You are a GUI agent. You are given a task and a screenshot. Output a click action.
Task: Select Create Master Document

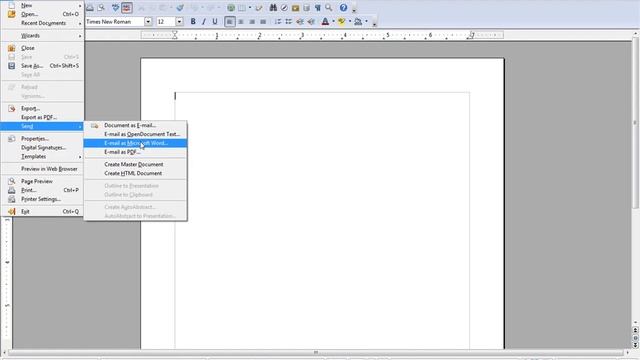coord(136,164)
